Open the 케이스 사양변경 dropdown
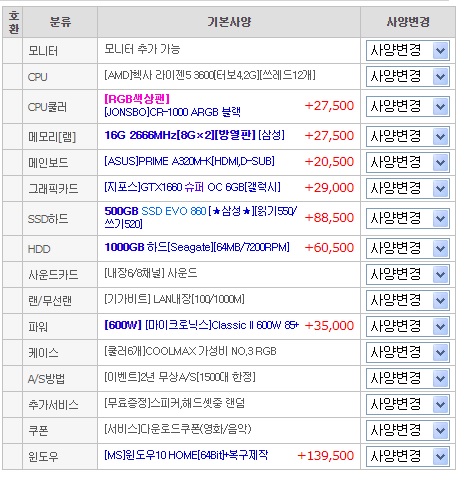This screenshot has height=484, width=464. click(x=407, y=352)
